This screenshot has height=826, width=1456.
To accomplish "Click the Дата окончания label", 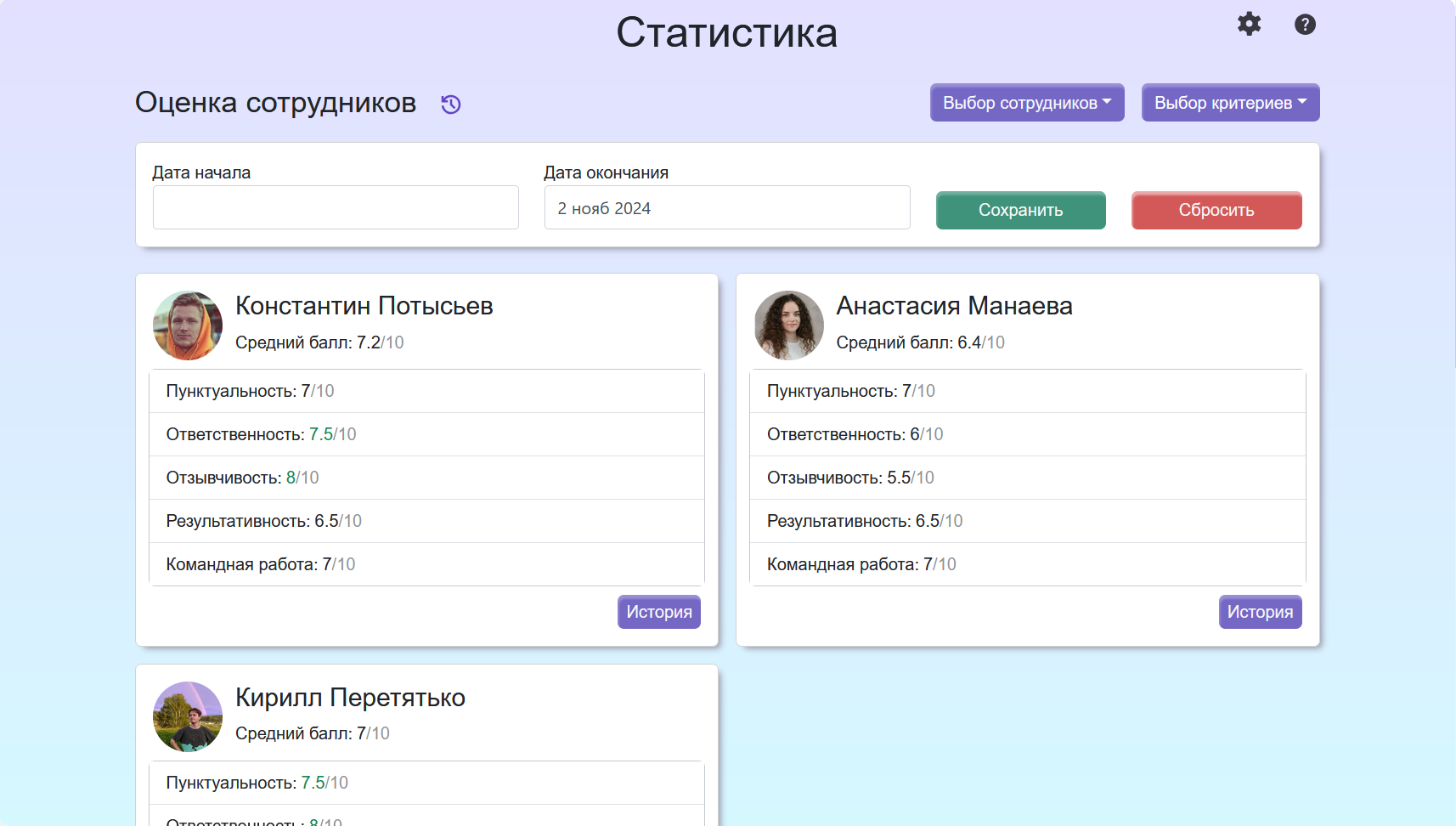I will tap(606, 173).
